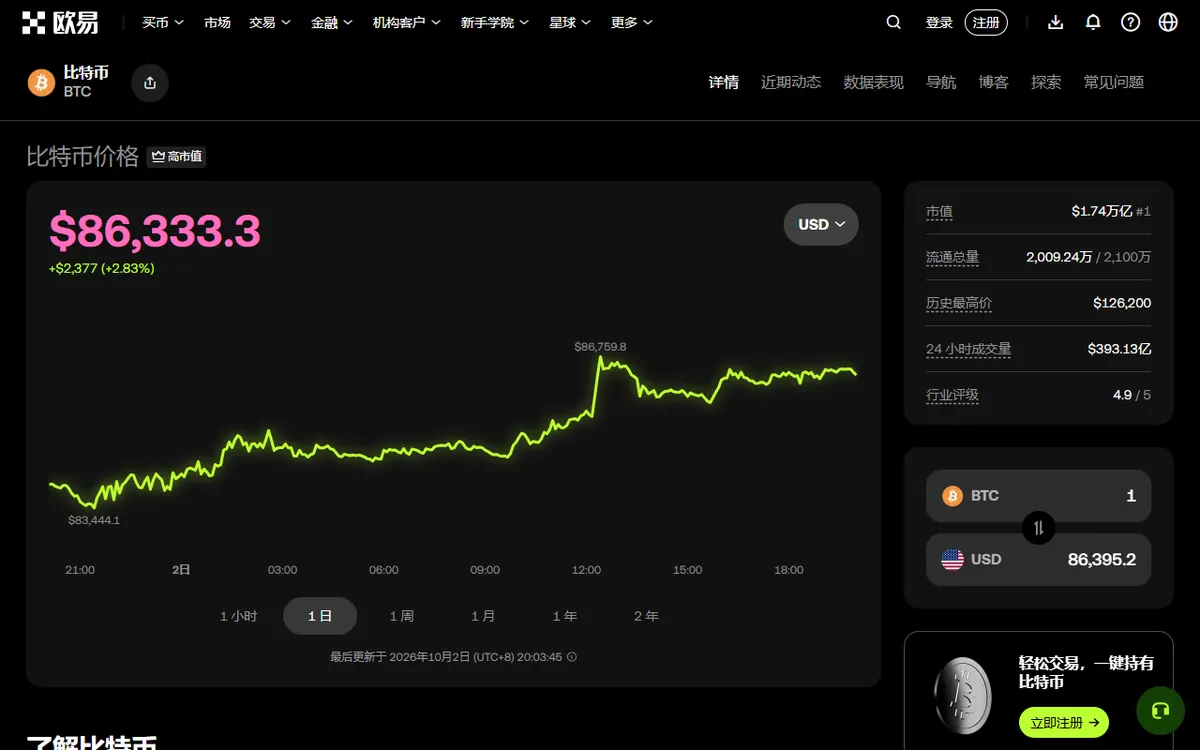Select the 1 日 chart range

[320, 616]
